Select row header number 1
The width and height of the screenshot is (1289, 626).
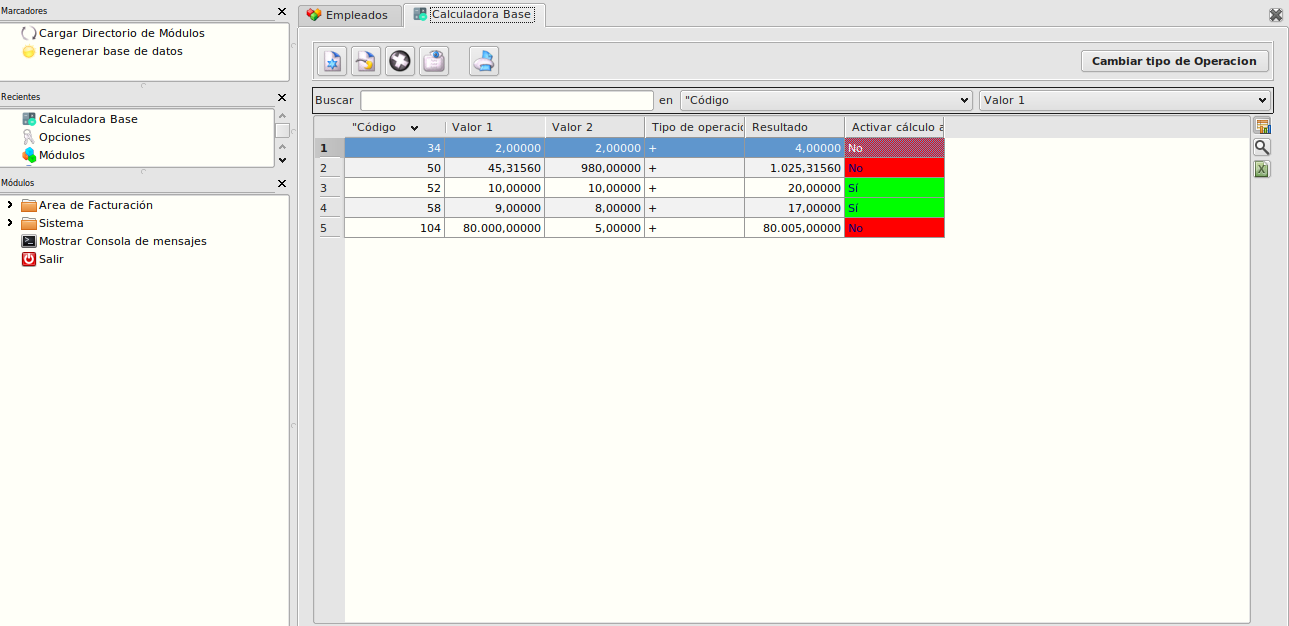click(x=330, y=148)
